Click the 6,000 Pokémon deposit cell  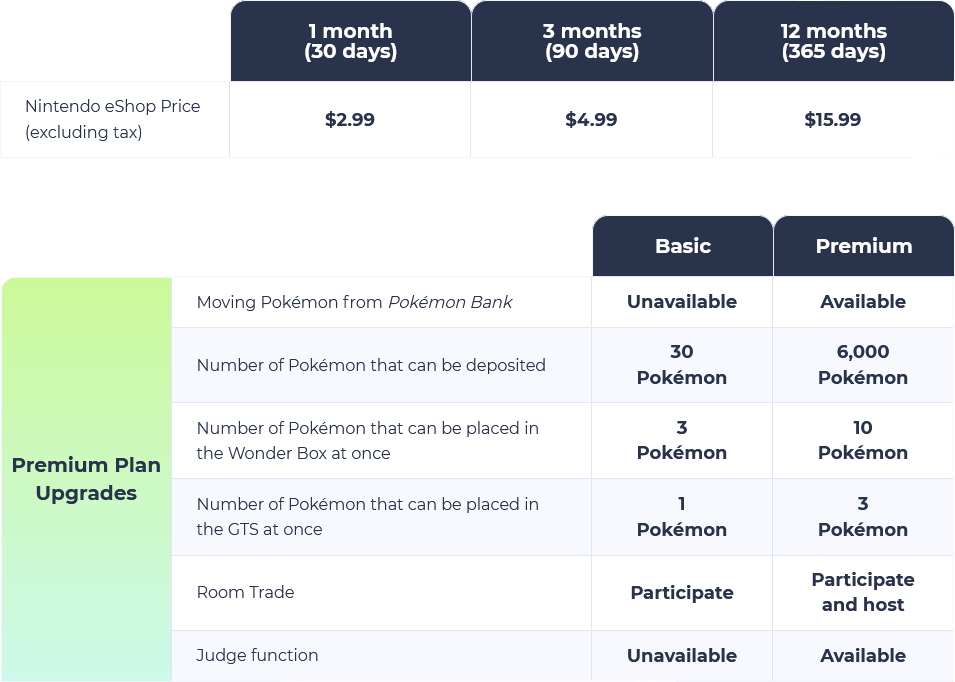pos(863,365)
